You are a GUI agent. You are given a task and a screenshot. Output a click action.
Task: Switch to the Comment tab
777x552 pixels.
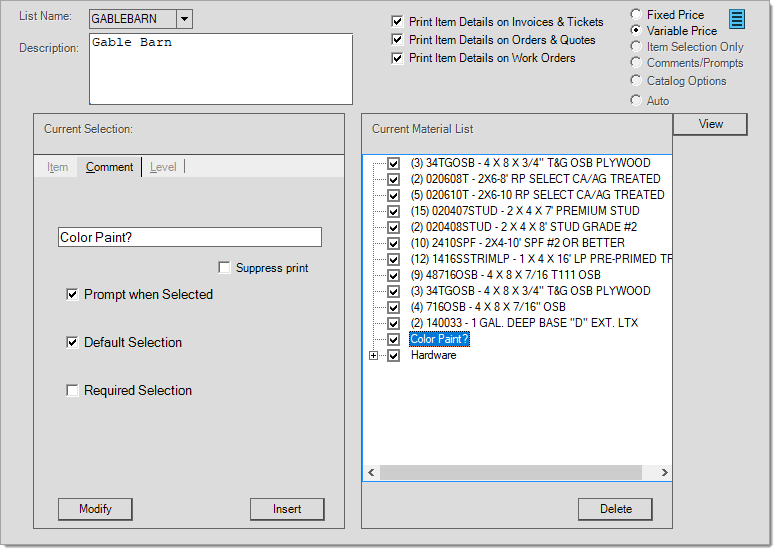[x=109, y=167]
